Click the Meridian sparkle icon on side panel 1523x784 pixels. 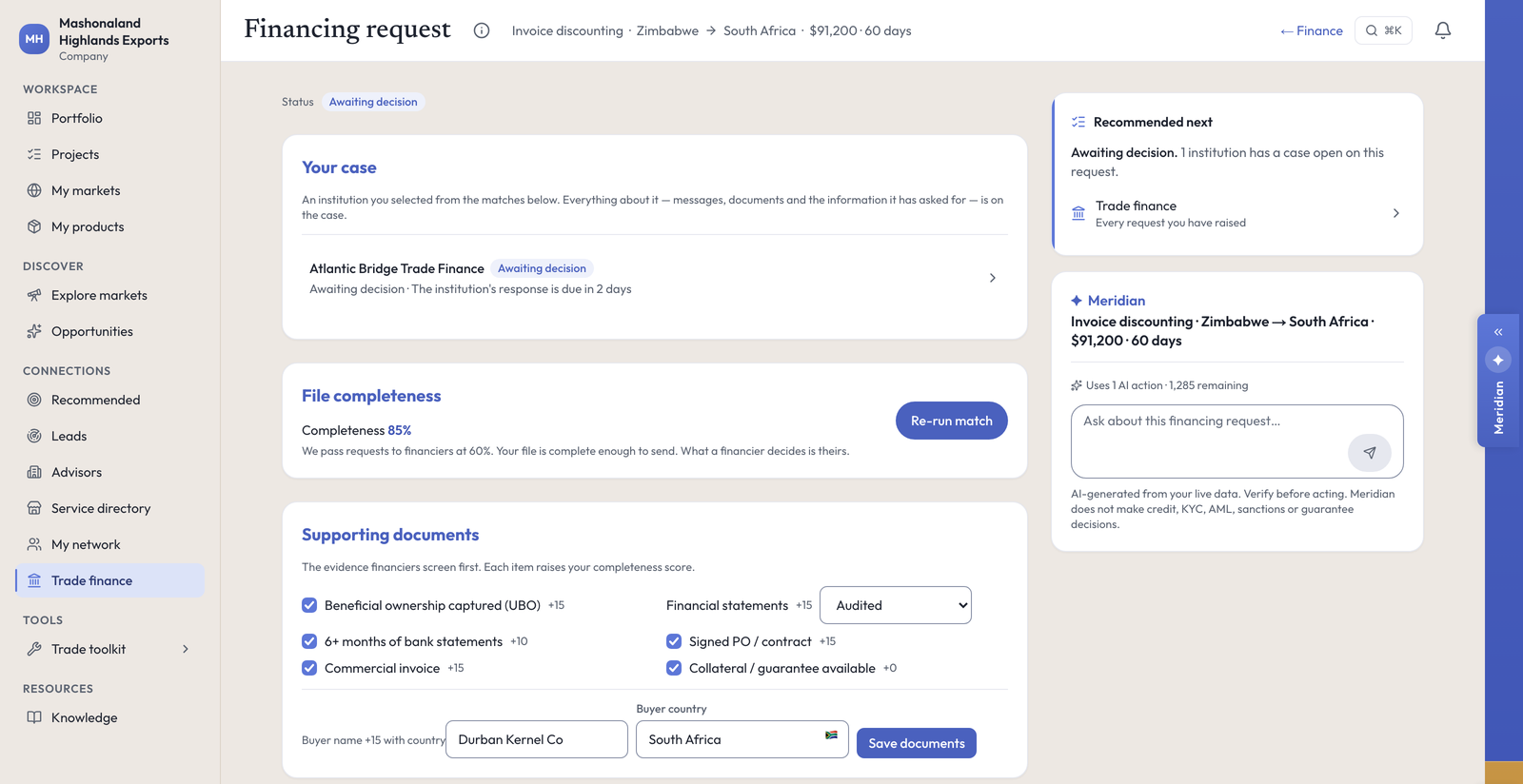click(1498, 360)
